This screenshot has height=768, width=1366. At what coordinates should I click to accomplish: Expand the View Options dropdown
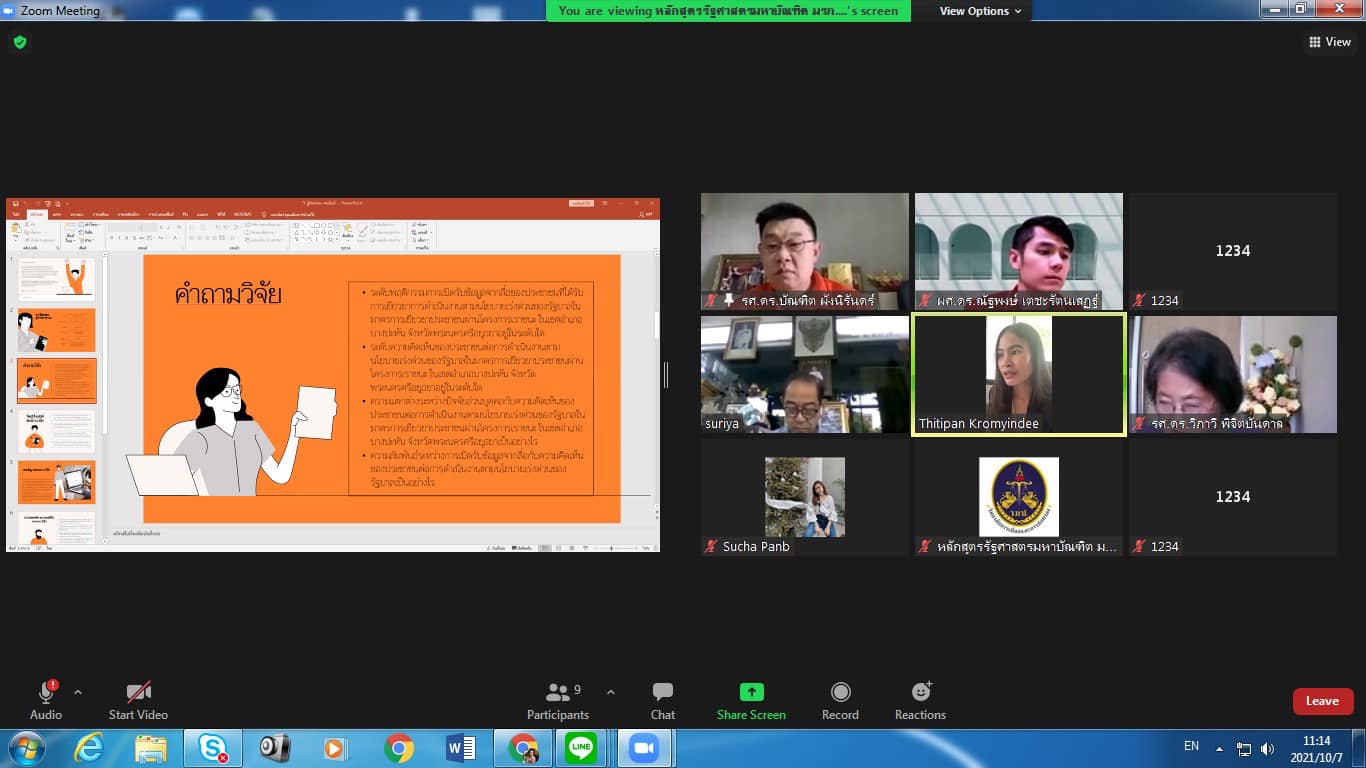pos(980,11)
